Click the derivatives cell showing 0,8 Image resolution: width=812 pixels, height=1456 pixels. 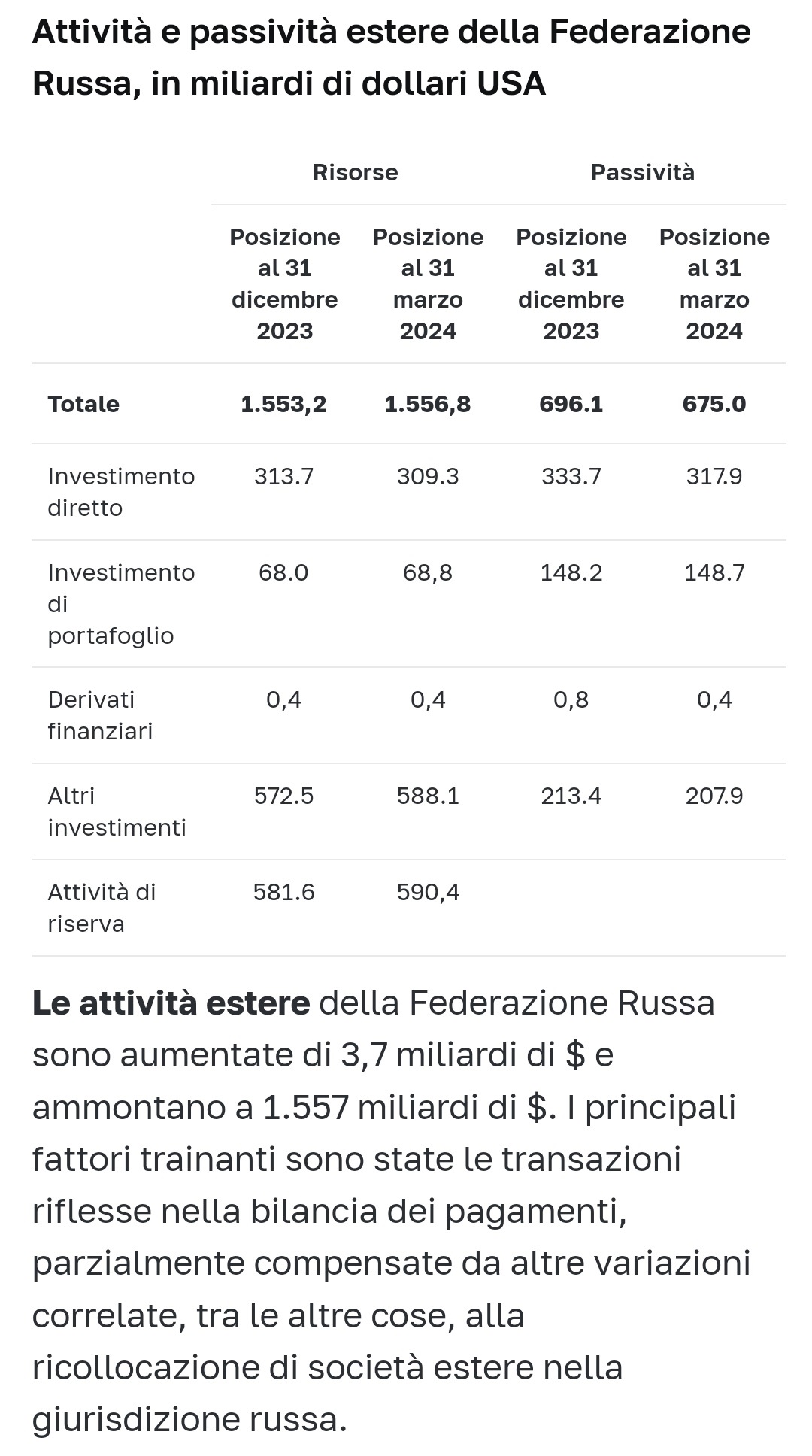[571, 699]
